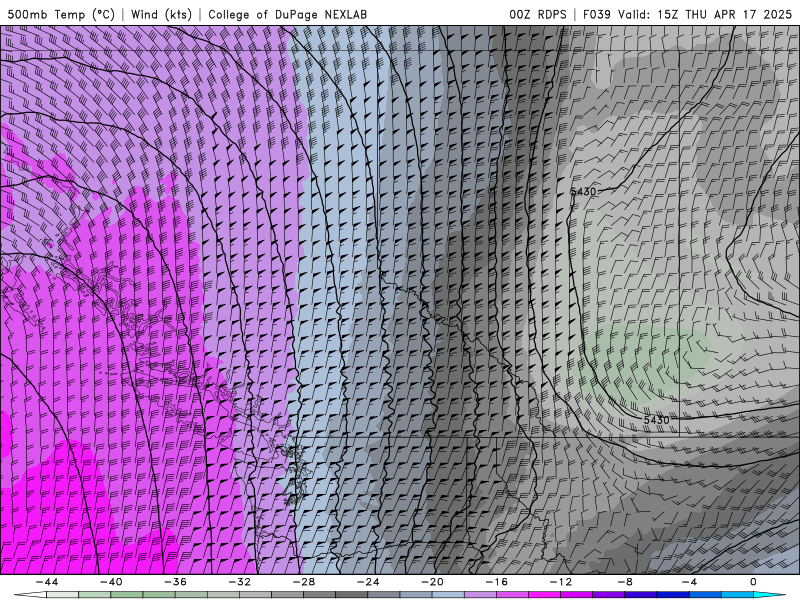
Task: Select the "F039" forecast hour text
Action: (x=596, y=14)
